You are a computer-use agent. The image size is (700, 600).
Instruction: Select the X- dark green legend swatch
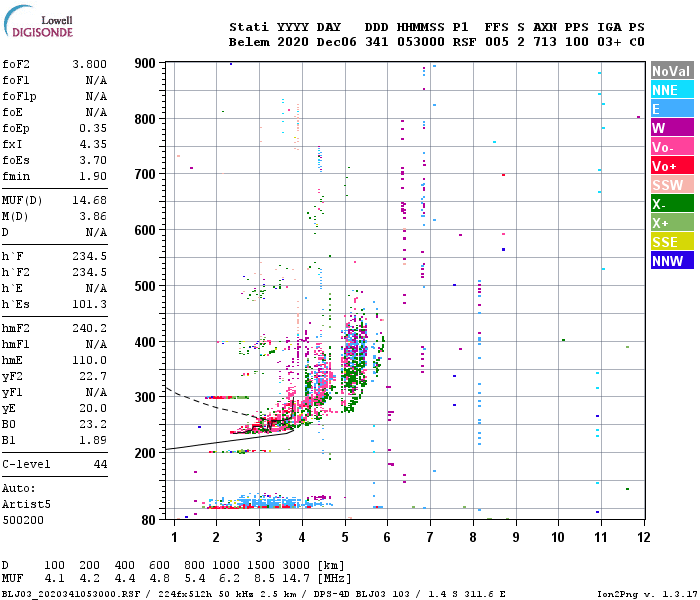coord(672,204)
